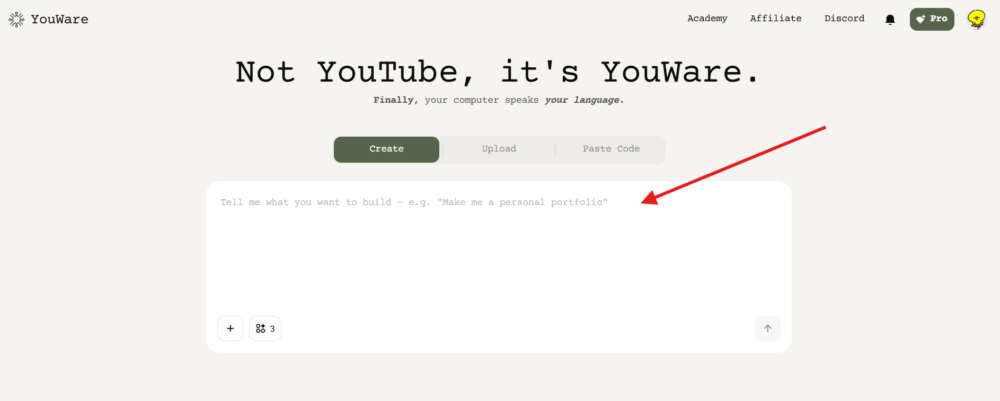Click the YouWare brand name text

[x=59, y=20]
